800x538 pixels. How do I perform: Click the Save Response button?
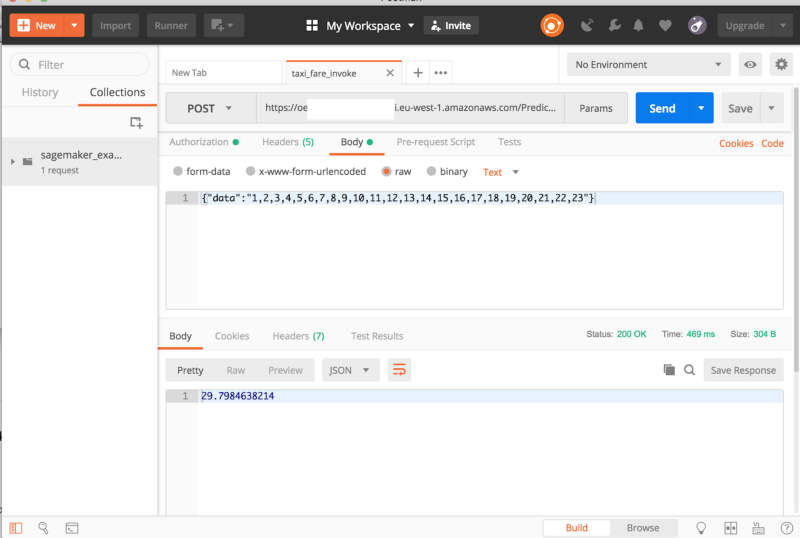coord(742,370)
